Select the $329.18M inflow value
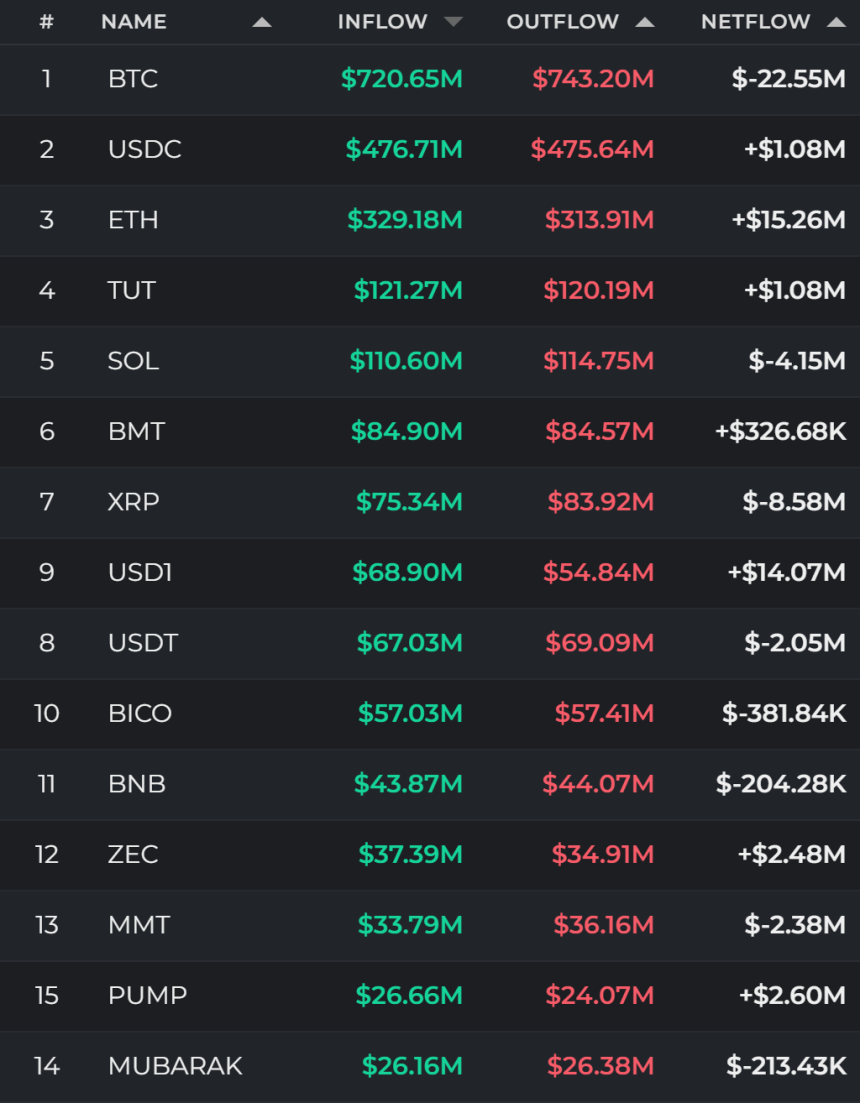The image size is (860, 1103). 405,219
